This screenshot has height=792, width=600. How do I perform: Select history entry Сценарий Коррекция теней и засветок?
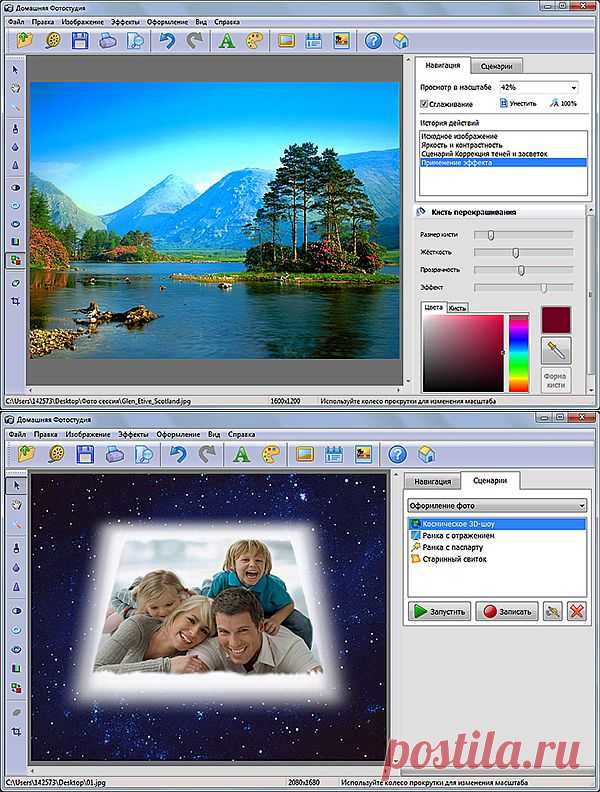(x=504, y=154)
